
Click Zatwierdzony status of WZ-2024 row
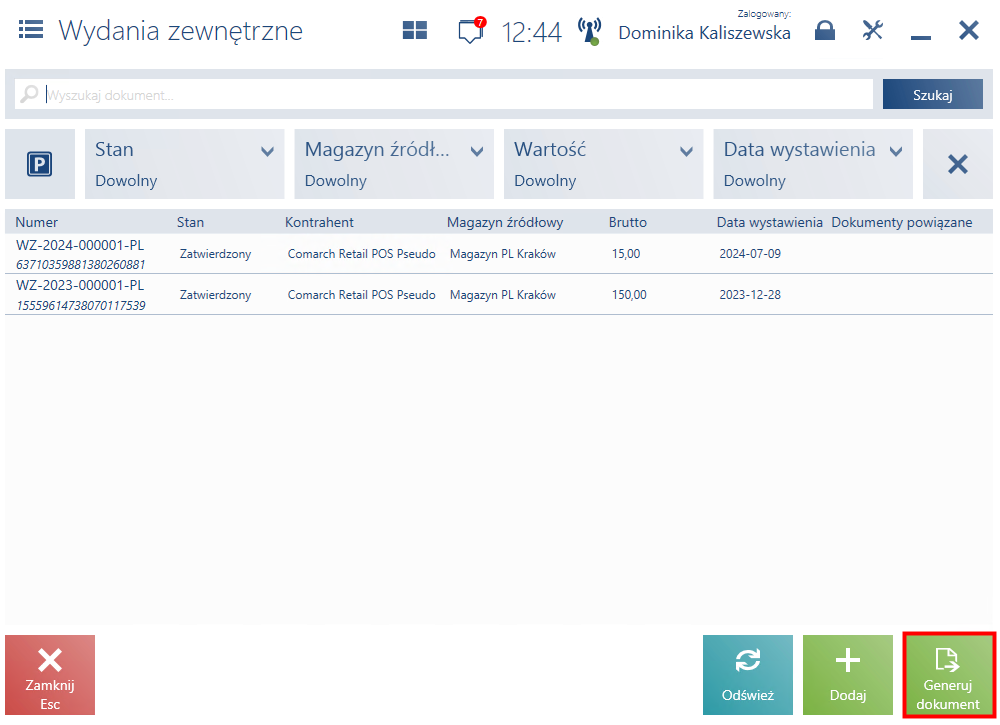215,254
